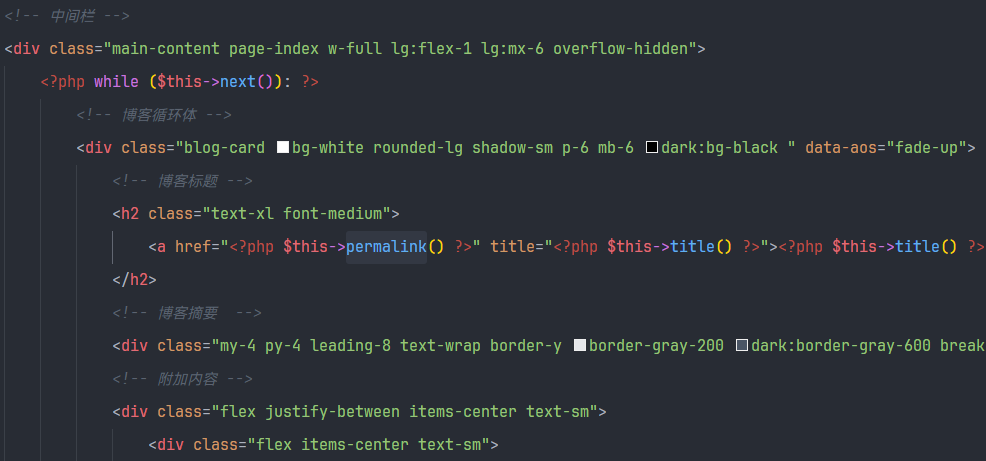Click "justify-between" in the flex div class
986x461 pixels.
tap(333, 411)
